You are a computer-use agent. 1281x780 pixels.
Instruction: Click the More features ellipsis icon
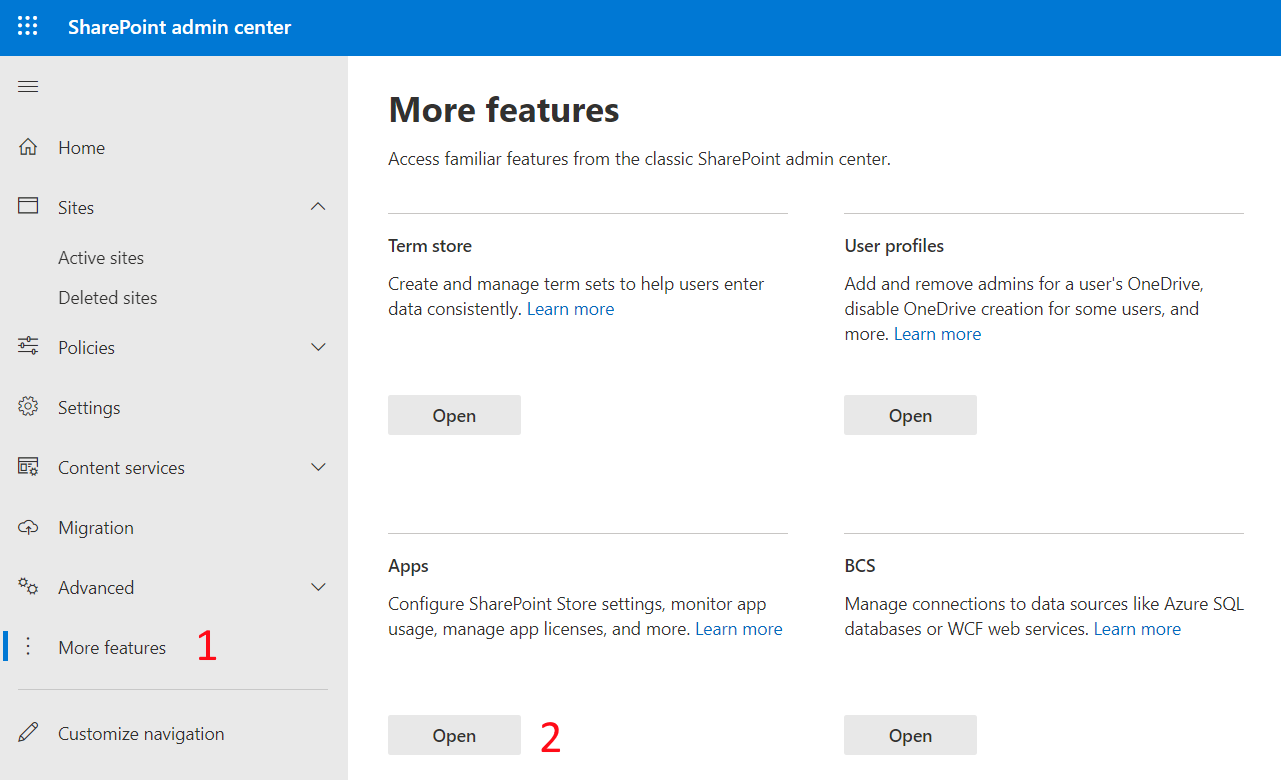pos(28,647)
